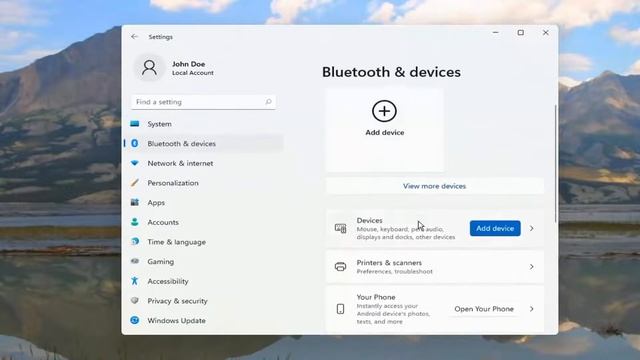The height and width of the screenshot is (360, 640).
Task: Click the Find a setting search box
Action: [203, 102]
